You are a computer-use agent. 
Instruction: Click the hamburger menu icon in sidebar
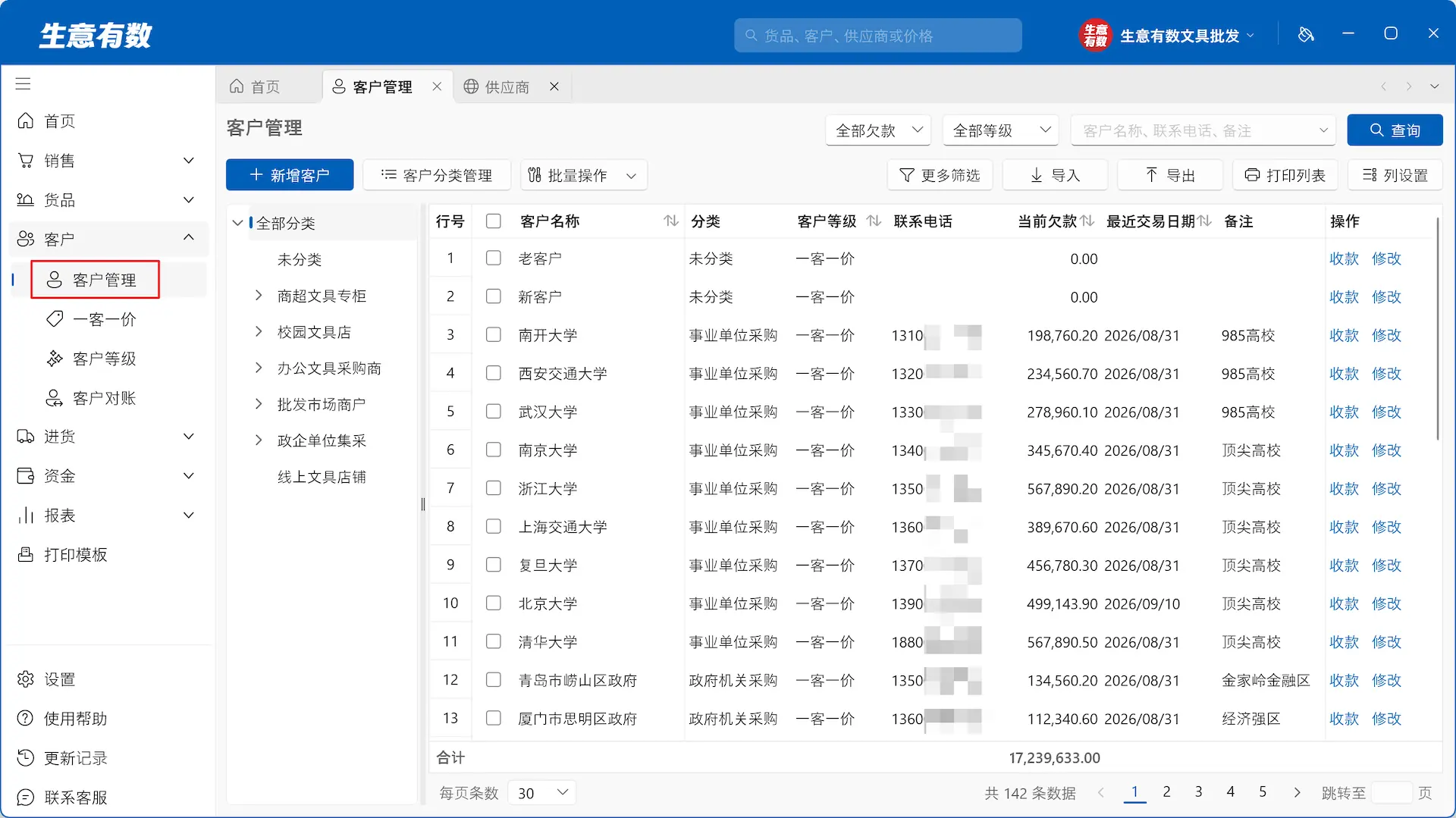[x=24, y=83]
